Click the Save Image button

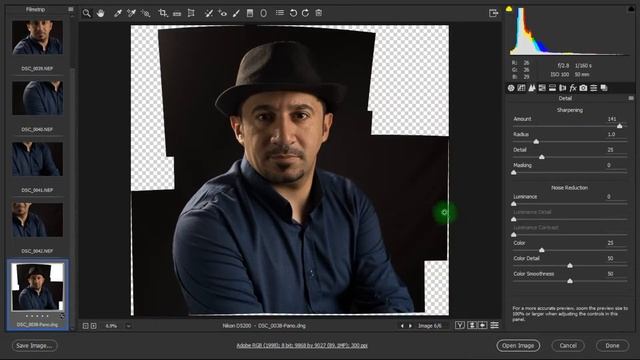(35, 346)
